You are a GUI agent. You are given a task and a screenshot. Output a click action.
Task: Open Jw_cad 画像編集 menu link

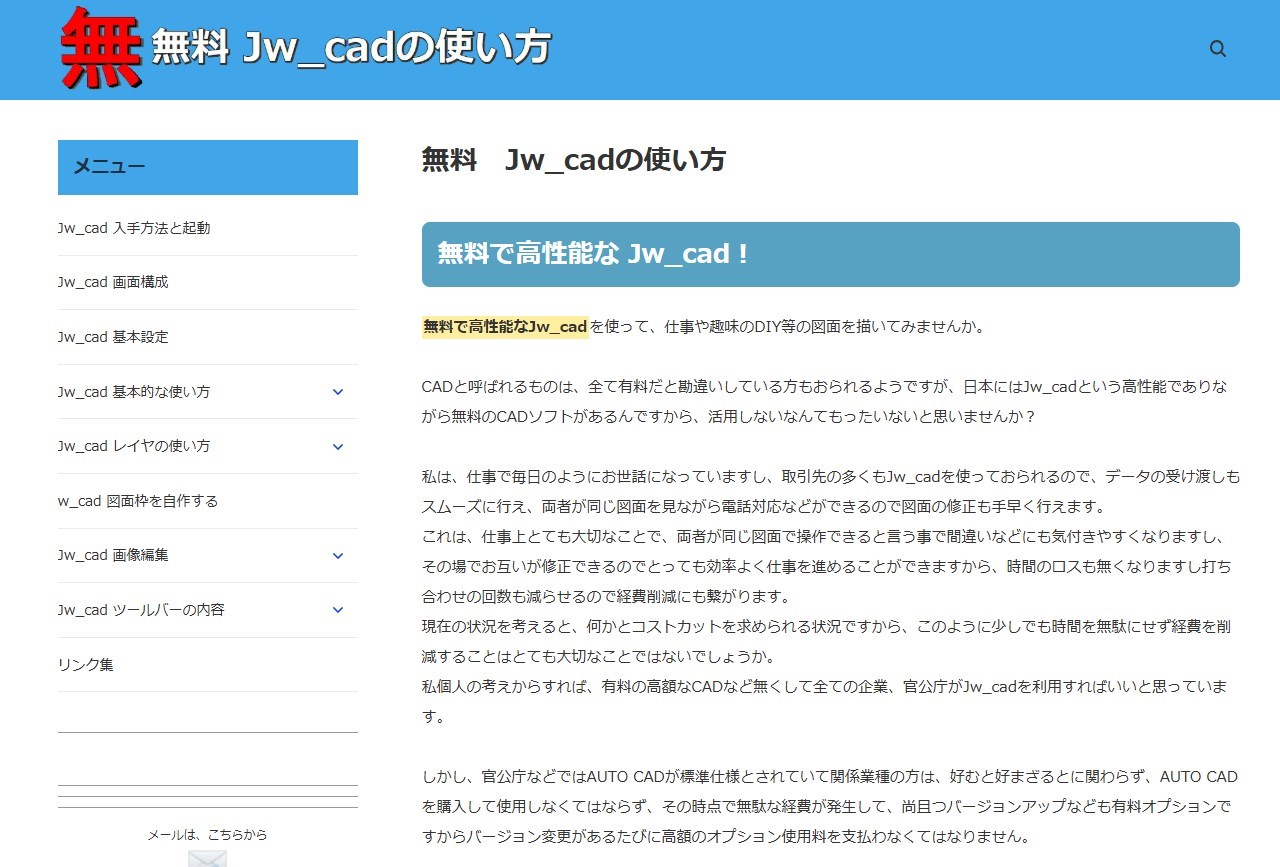click(113, 555)
